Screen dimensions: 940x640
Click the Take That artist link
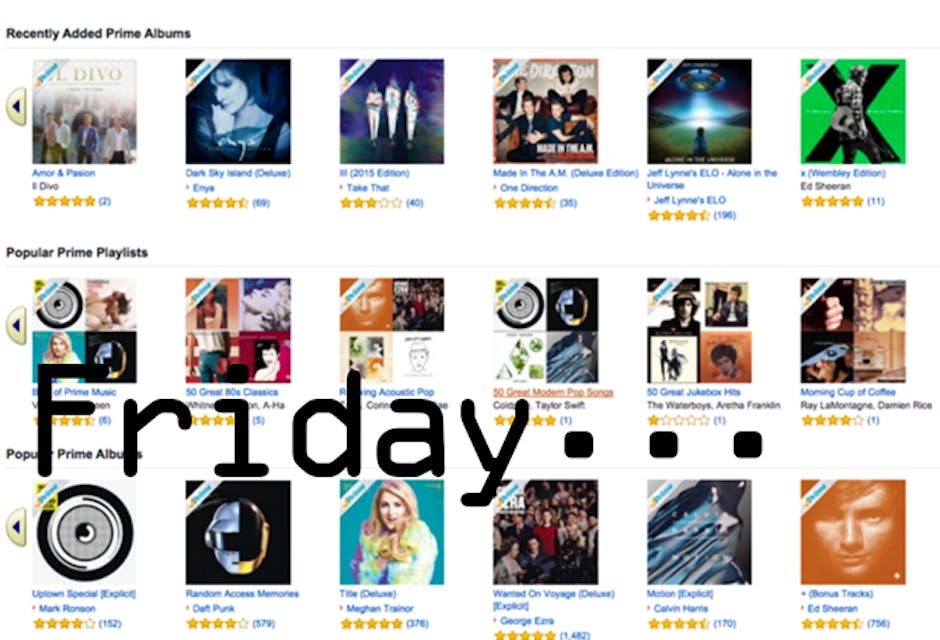pyautogui.click(x=368, y=188)
